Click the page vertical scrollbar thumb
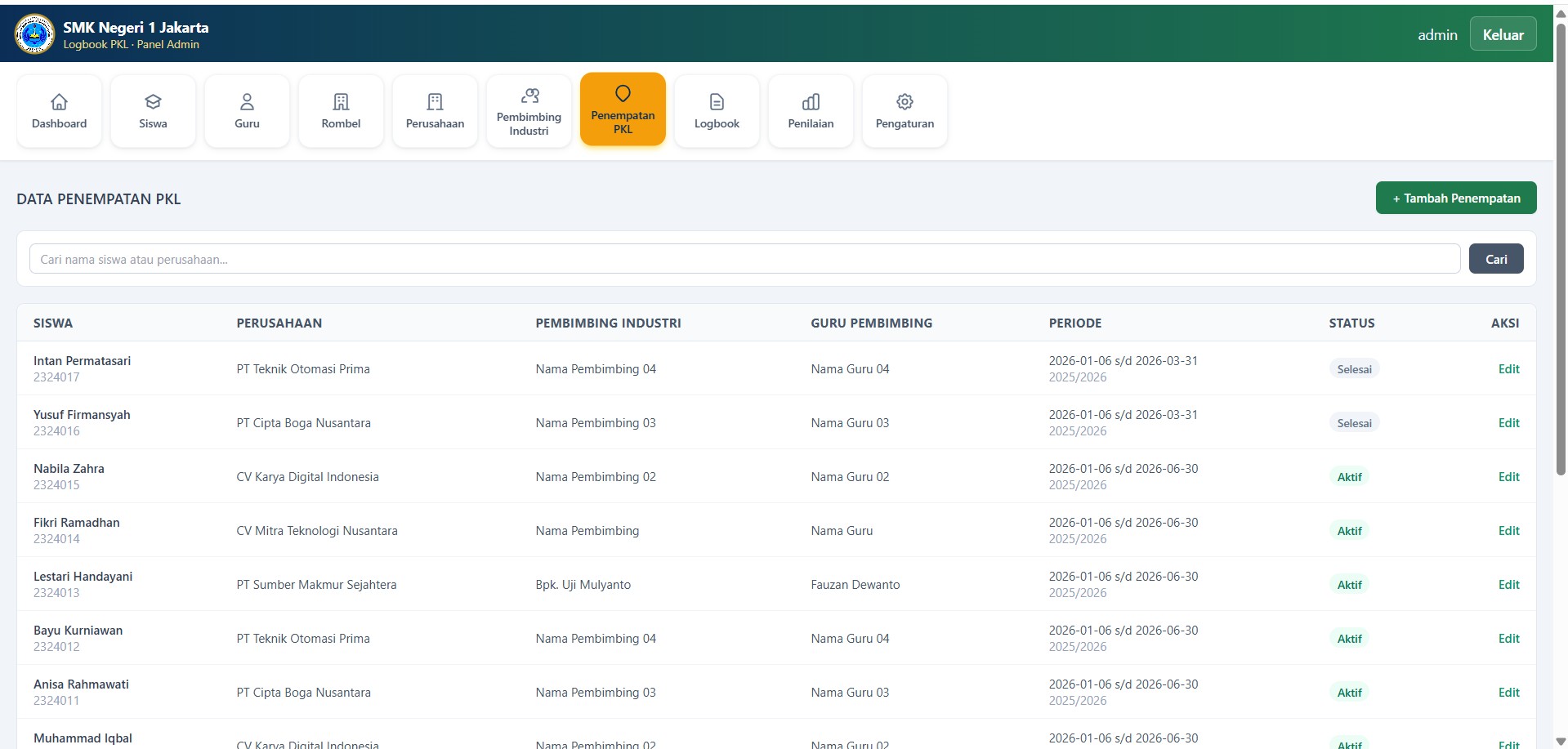This screenshot has height=749, width=1568. [x=1561, y=249]
